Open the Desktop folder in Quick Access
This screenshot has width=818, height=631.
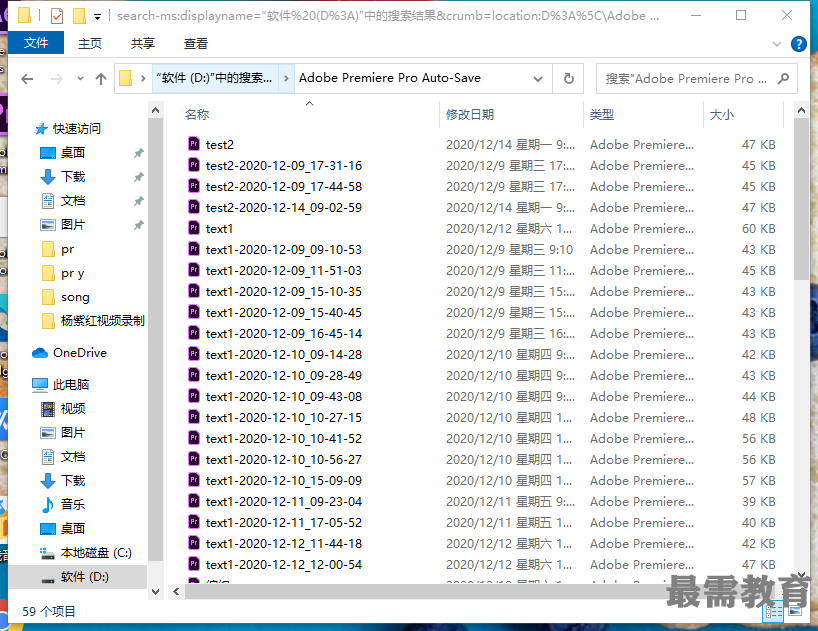[x=73, y=153]
